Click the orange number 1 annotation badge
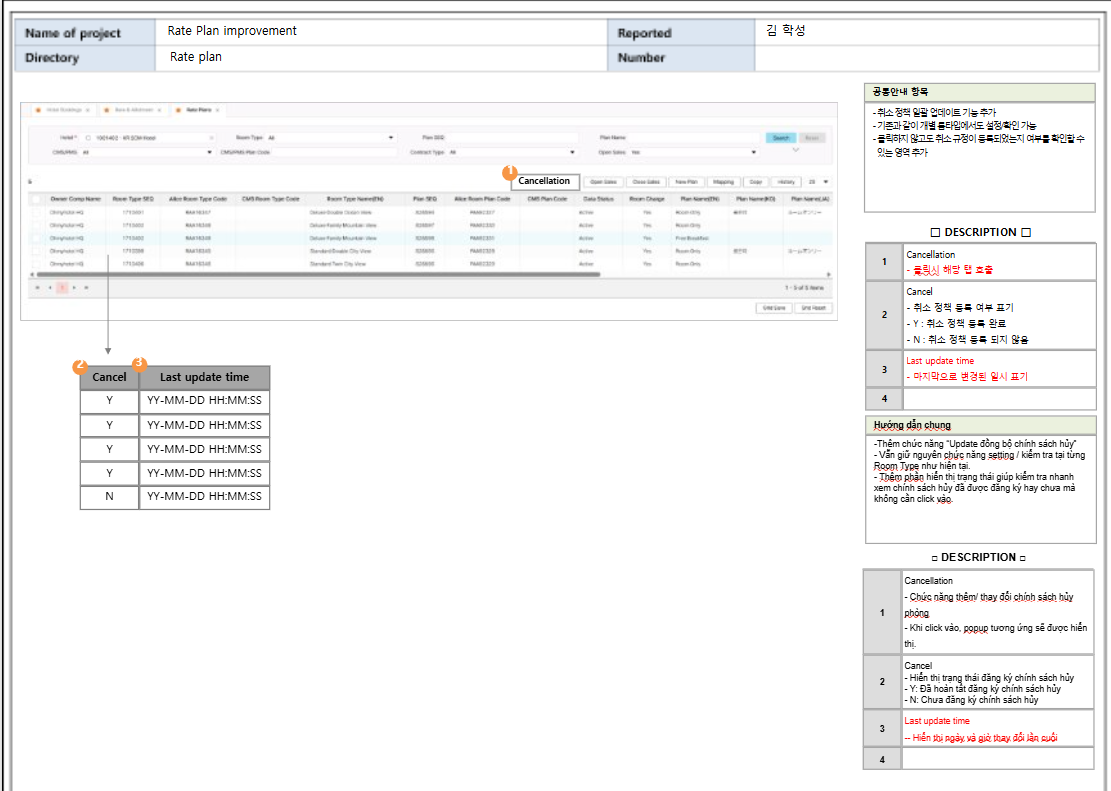Viewport: 1111px width, 791px height. 509,172
